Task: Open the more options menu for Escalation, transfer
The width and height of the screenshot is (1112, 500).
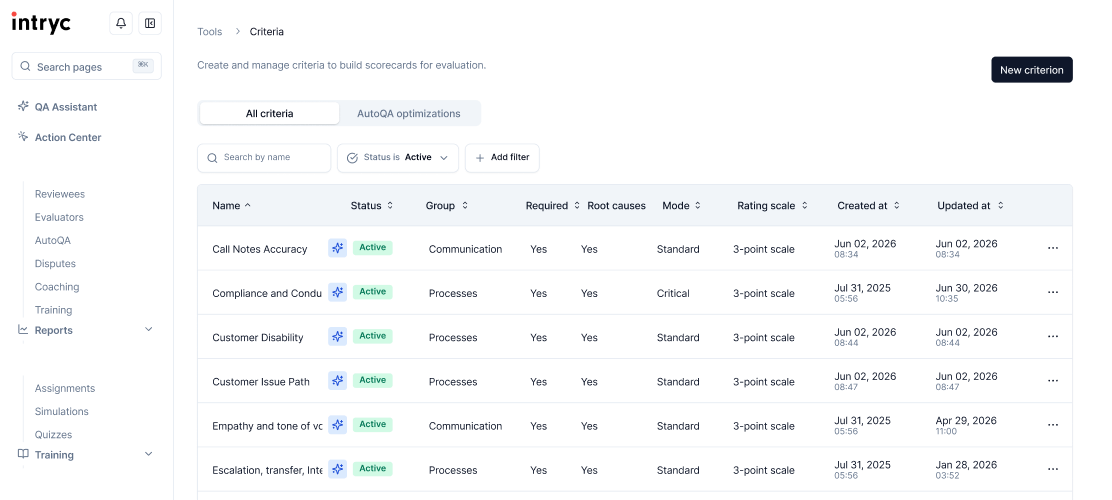Action: (1052, 470)
